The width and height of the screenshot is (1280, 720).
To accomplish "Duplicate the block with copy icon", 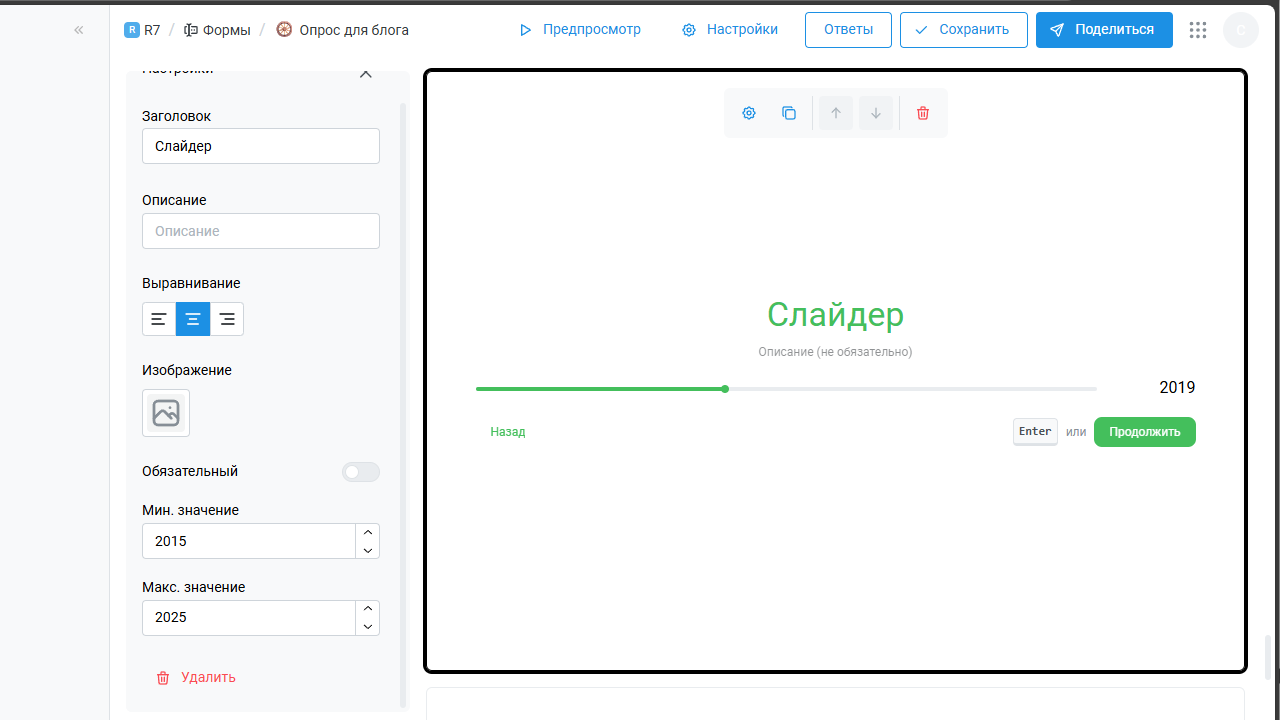I will [789, 113].
